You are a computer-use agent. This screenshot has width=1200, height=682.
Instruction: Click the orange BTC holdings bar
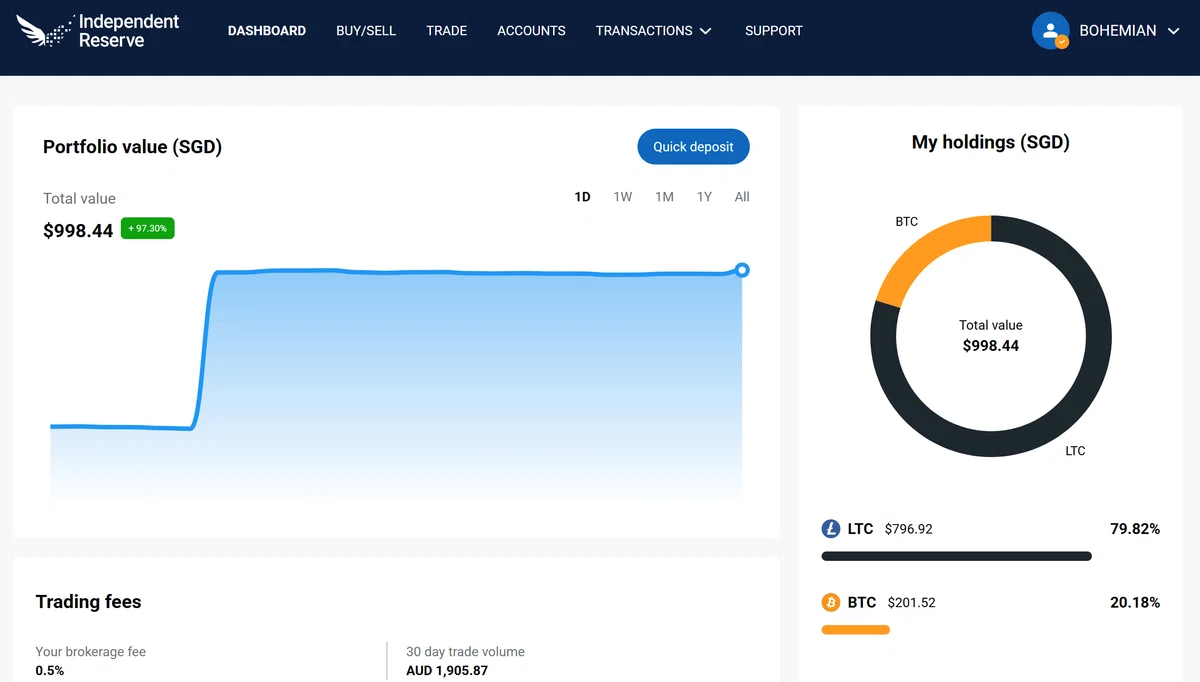[855, 630]
